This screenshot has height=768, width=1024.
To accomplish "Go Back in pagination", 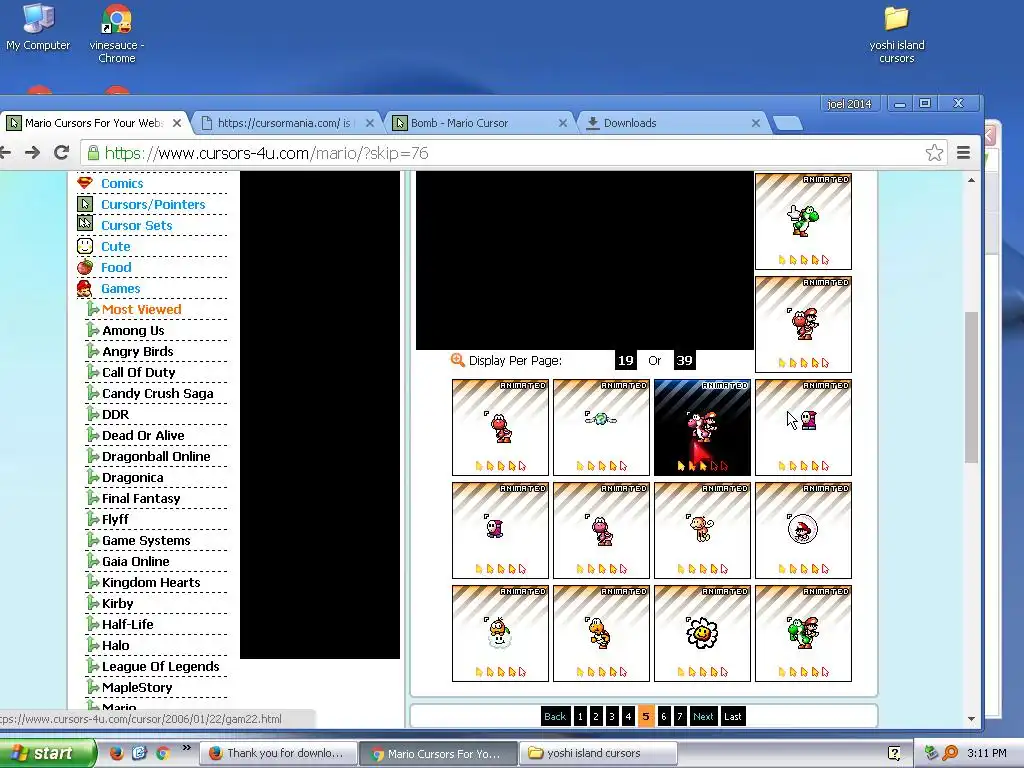I will tap(555, 716).
